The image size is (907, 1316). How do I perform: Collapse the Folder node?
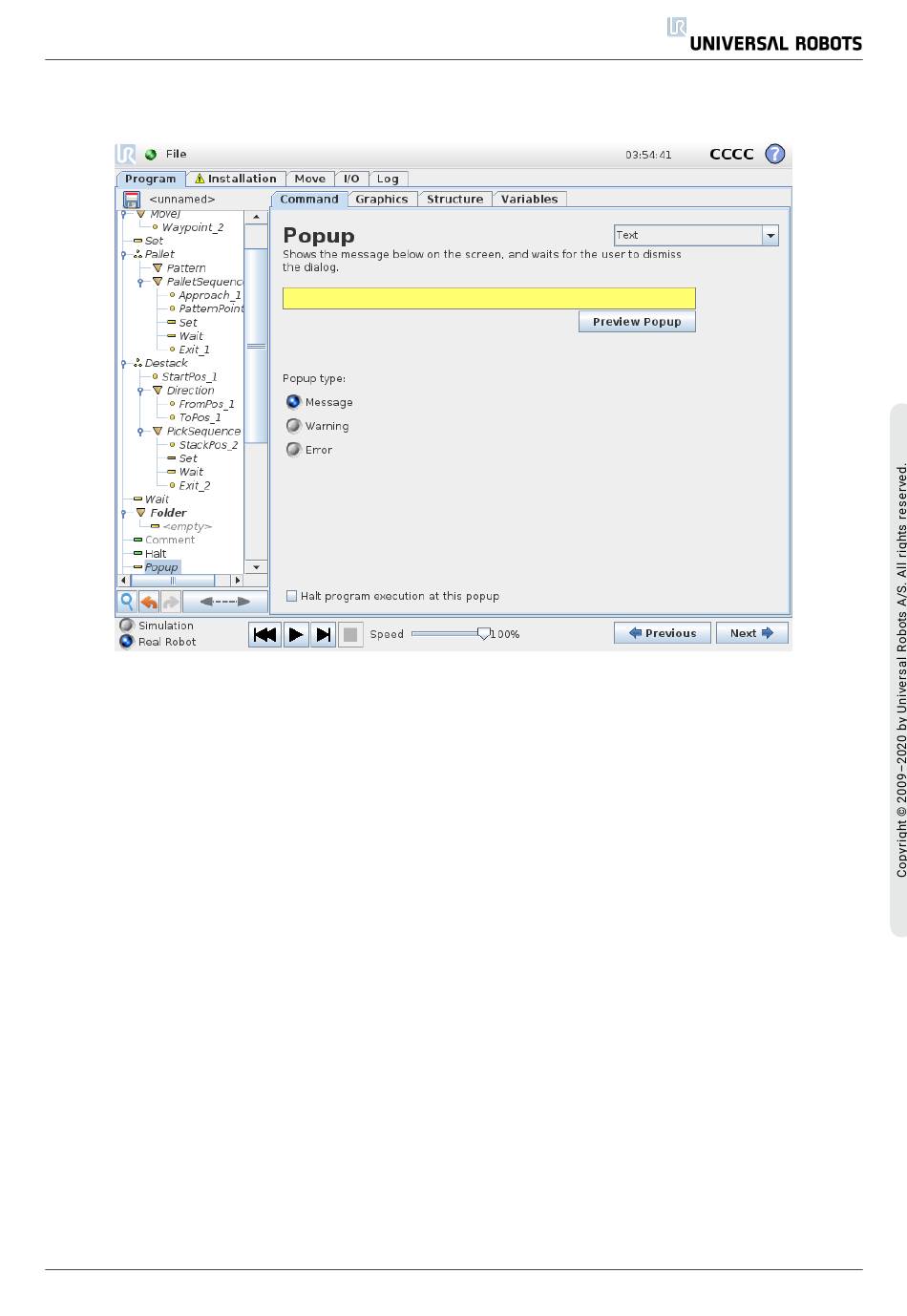point(123,513)
